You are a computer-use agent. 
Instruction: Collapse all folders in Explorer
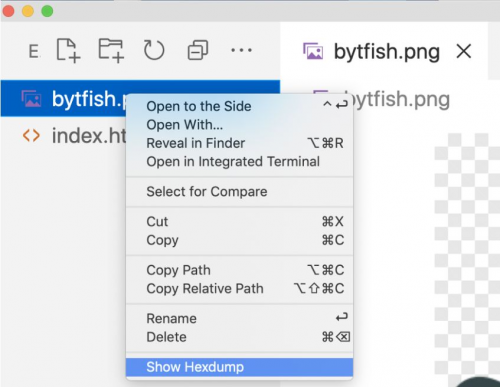(x=198, y=50)
